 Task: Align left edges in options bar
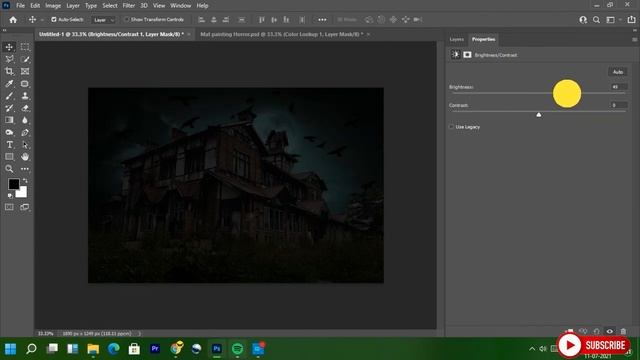click(201, 20)
